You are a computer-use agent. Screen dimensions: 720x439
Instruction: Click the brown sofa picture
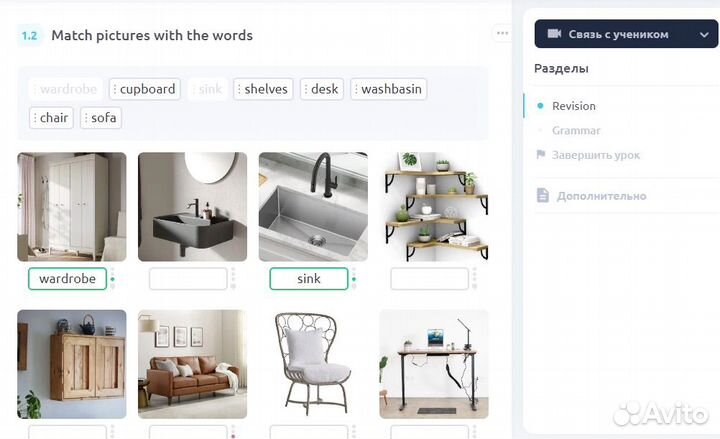coord(192,364)
